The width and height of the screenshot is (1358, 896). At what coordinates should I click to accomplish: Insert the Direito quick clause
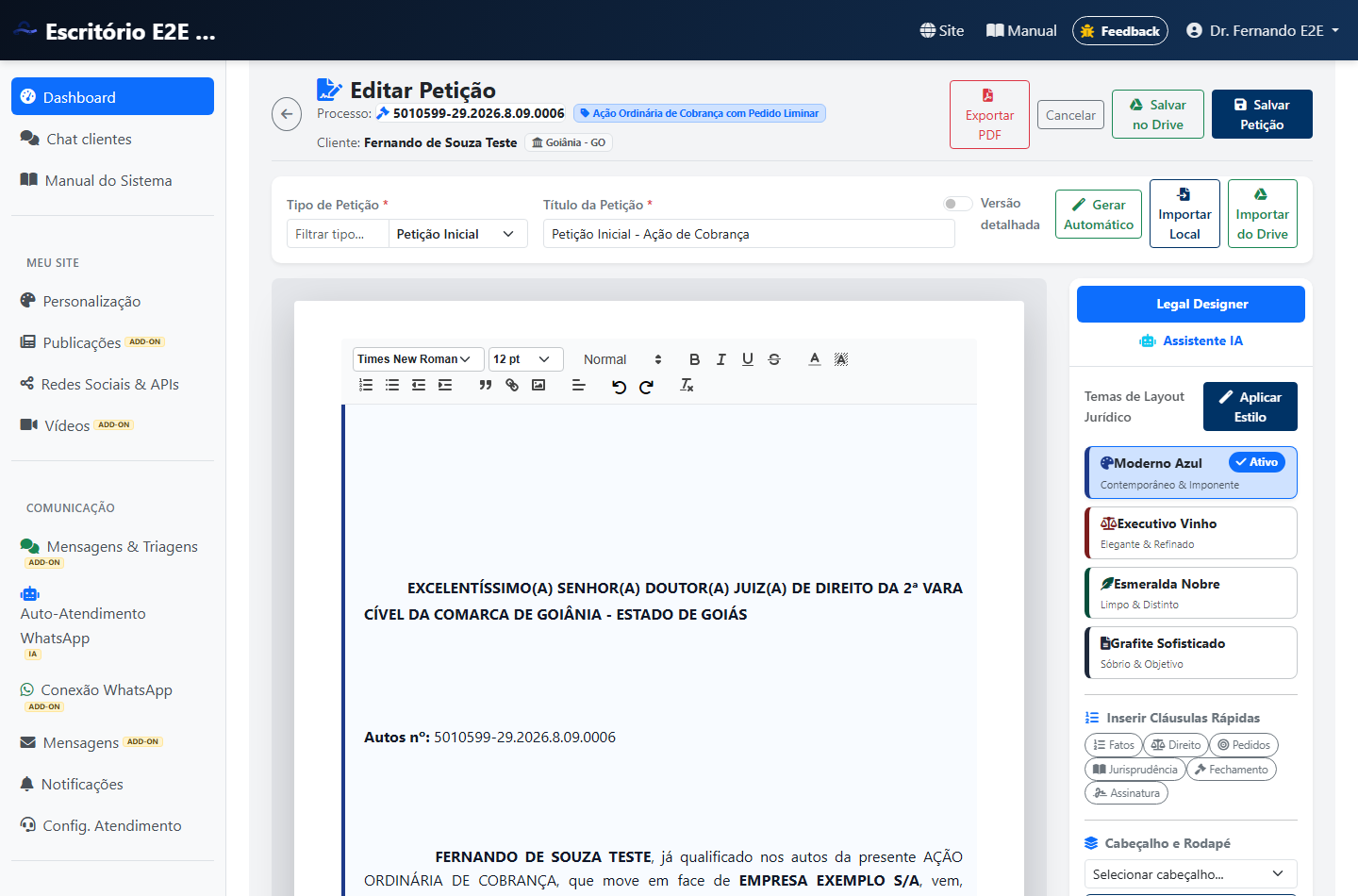(x=1176, y=745)
